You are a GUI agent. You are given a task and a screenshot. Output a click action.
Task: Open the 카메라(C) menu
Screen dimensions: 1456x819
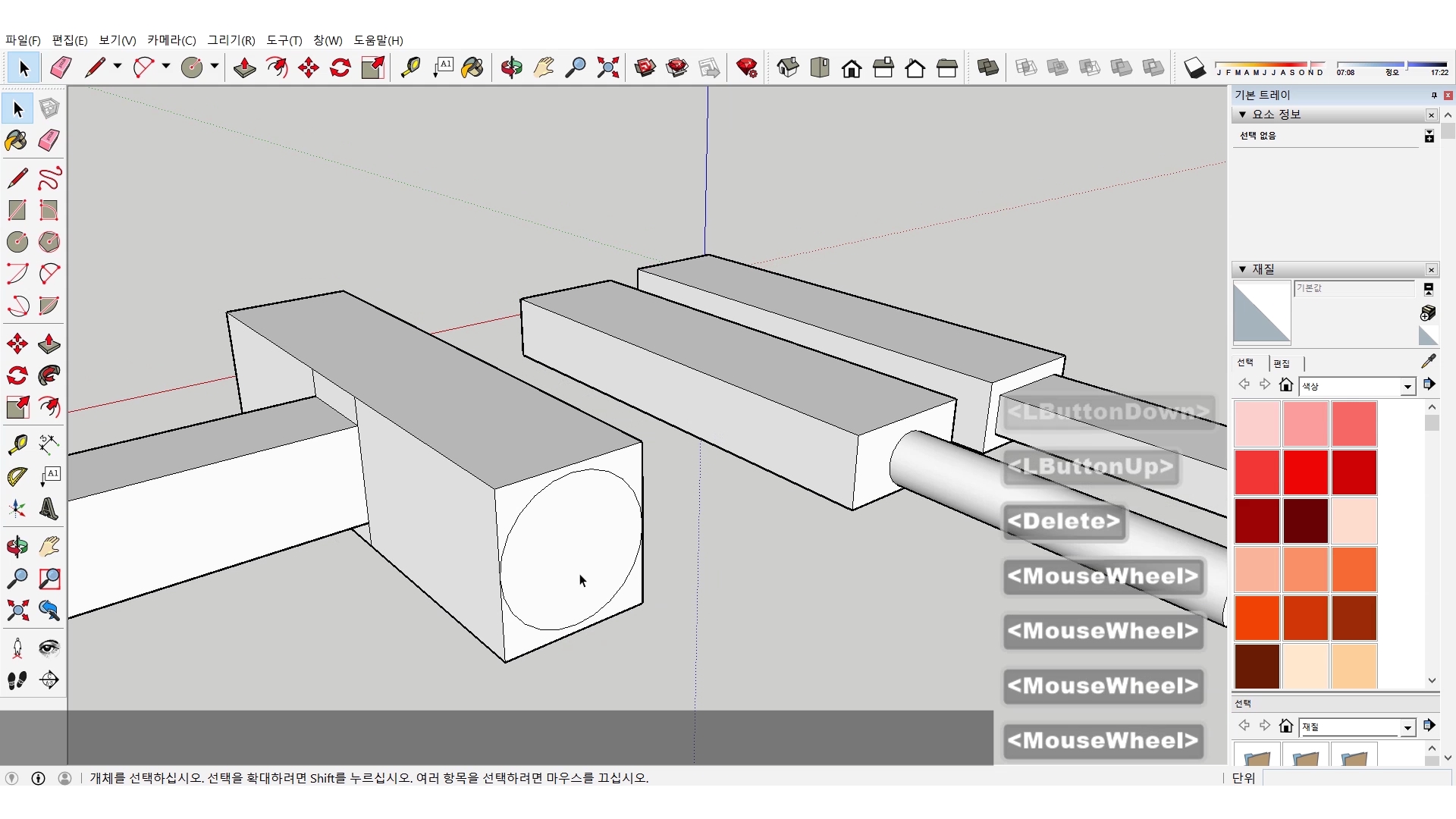[171, 40]
